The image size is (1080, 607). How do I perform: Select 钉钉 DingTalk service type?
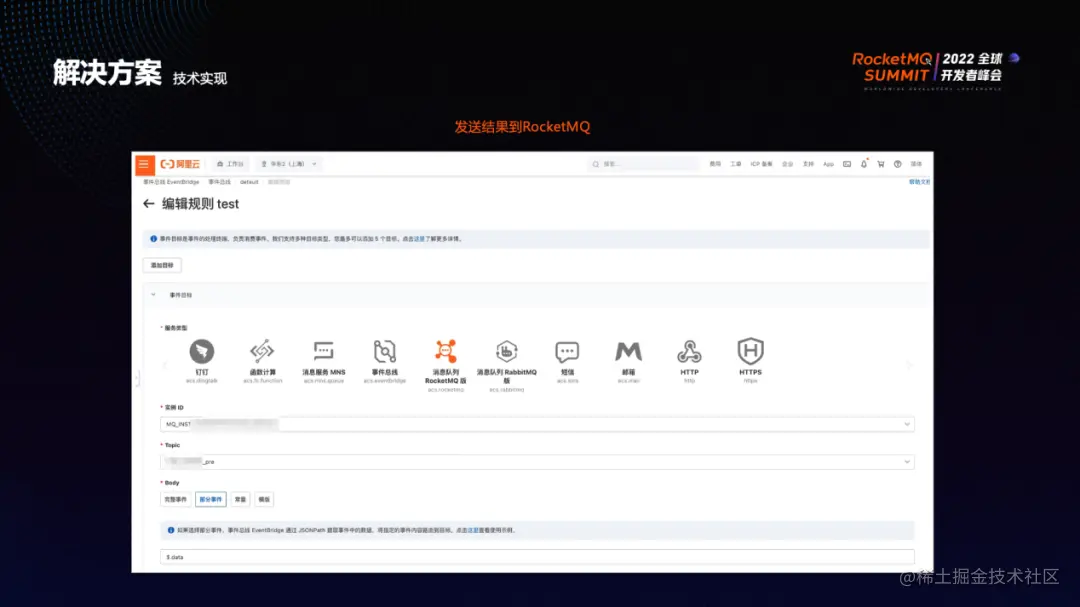point(202,360)
